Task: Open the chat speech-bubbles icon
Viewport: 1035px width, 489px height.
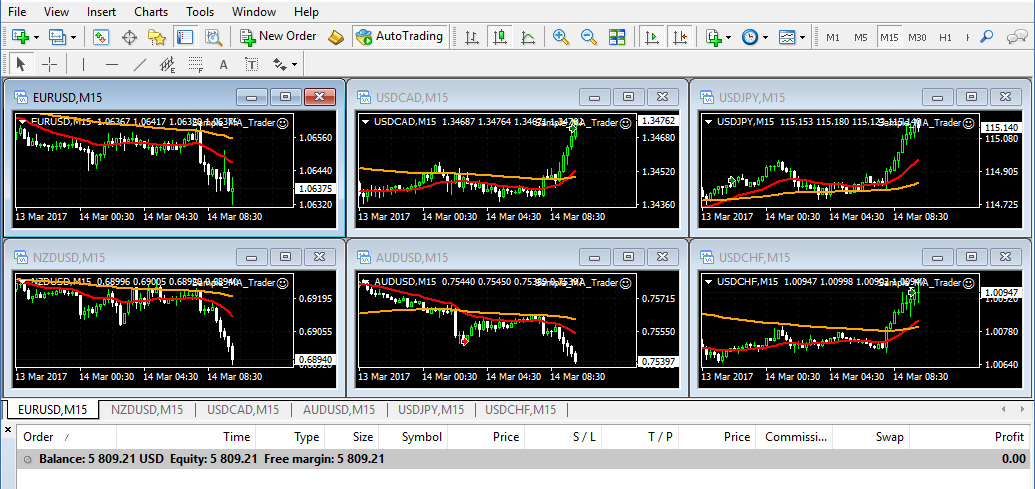Action: pos(1016,37)
